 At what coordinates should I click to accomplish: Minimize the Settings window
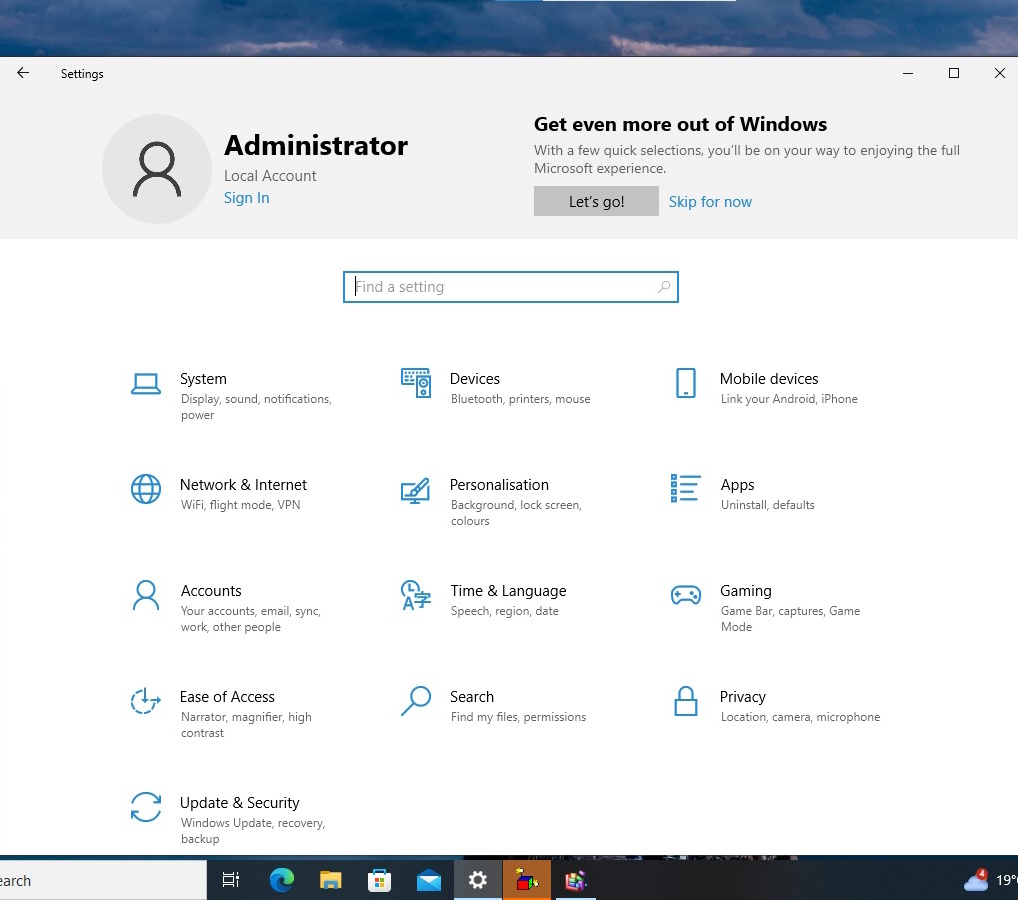point(908,73)
